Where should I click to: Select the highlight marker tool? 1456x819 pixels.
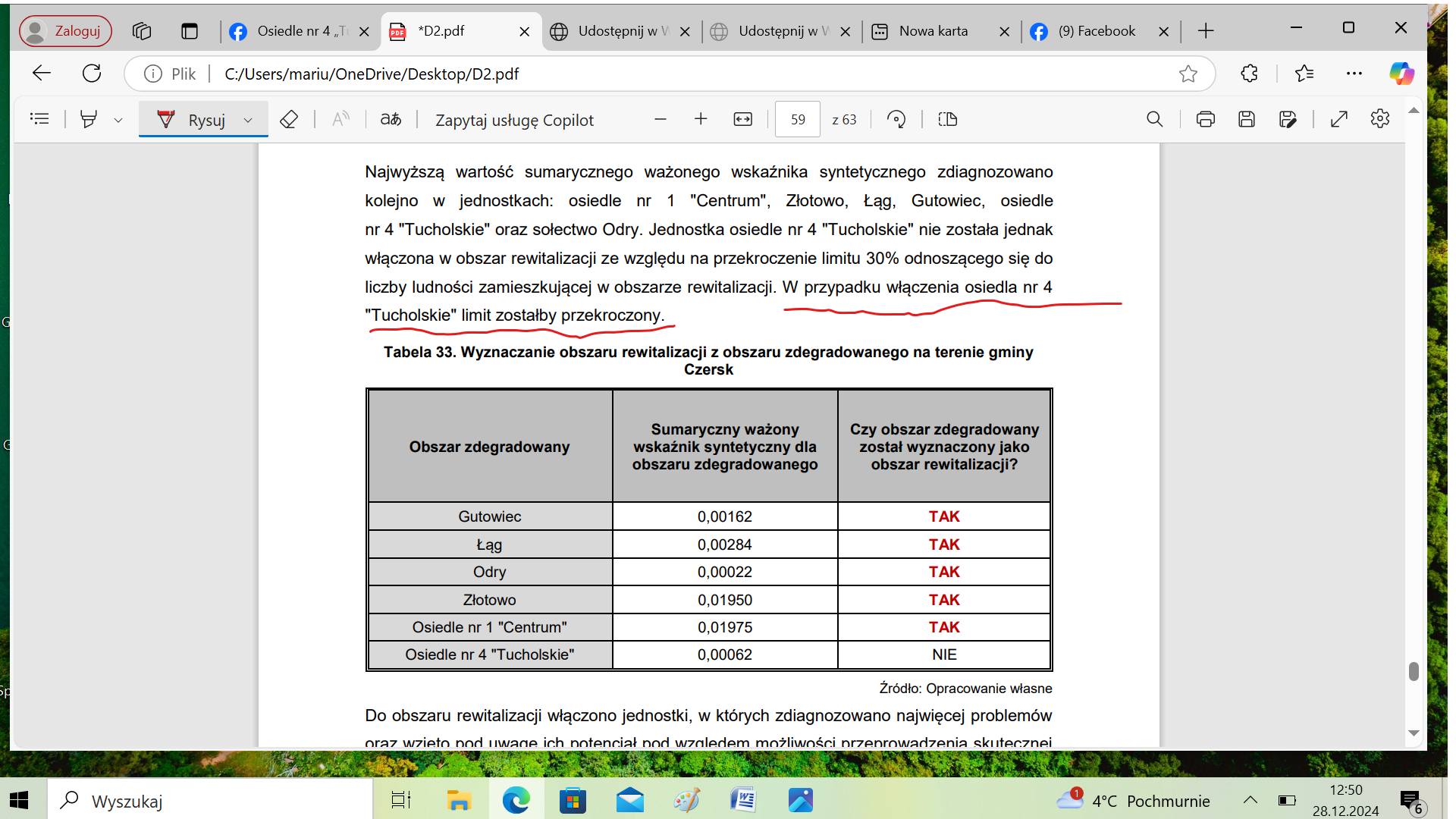pyautogui.click(x=89, y=119)
